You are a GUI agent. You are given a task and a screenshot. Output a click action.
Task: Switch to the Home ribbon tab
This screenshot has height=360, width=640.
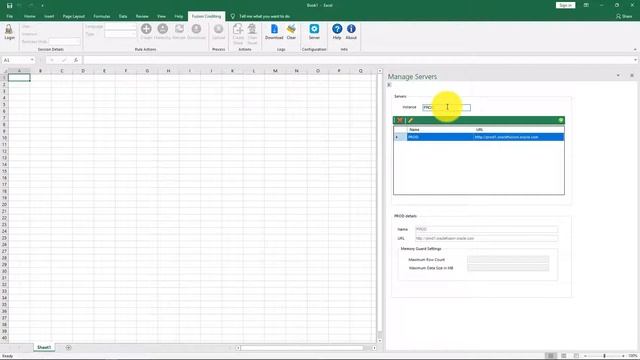click(29, 16)
